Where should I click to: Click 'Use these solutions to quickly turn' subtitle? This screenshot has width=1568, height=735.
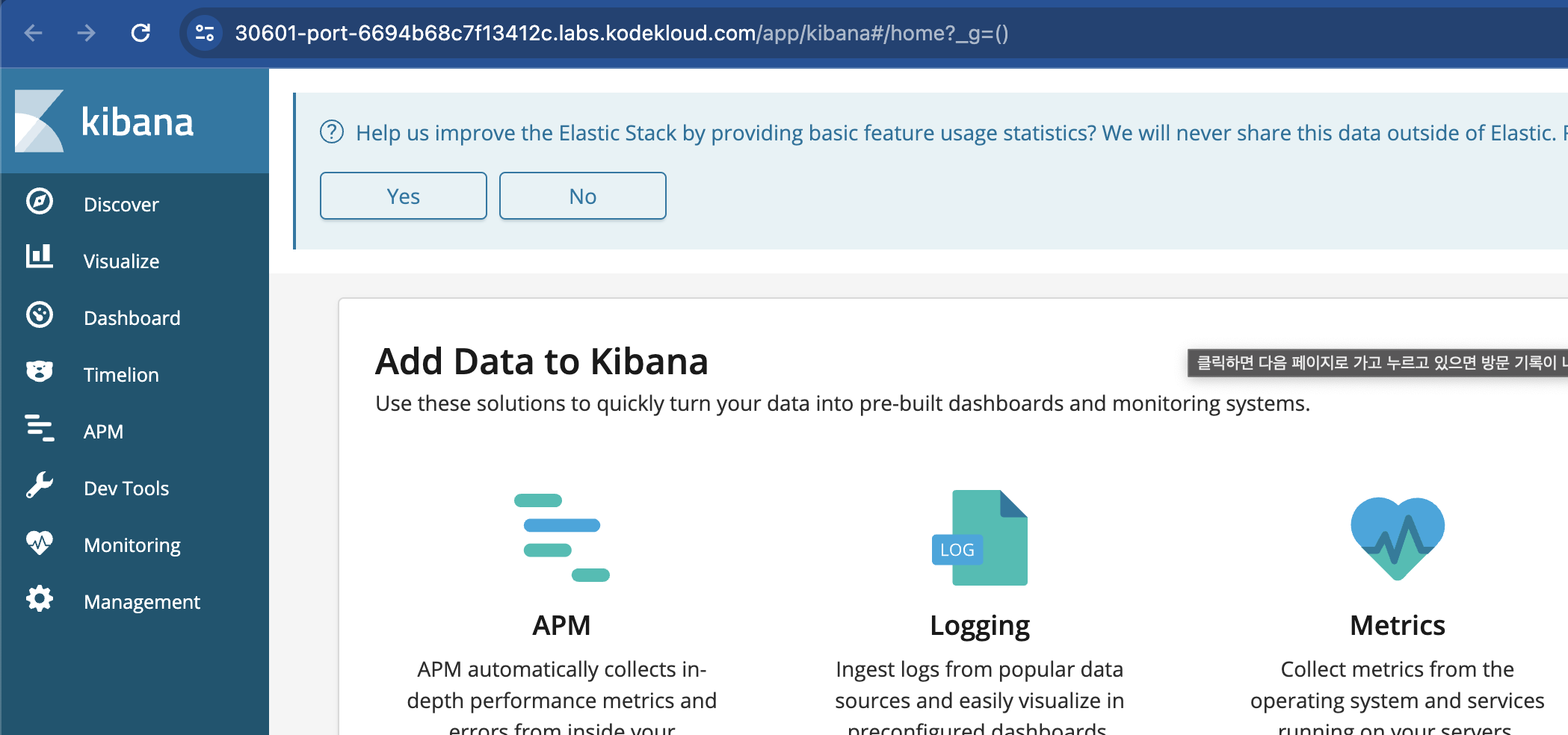point(842,403)
